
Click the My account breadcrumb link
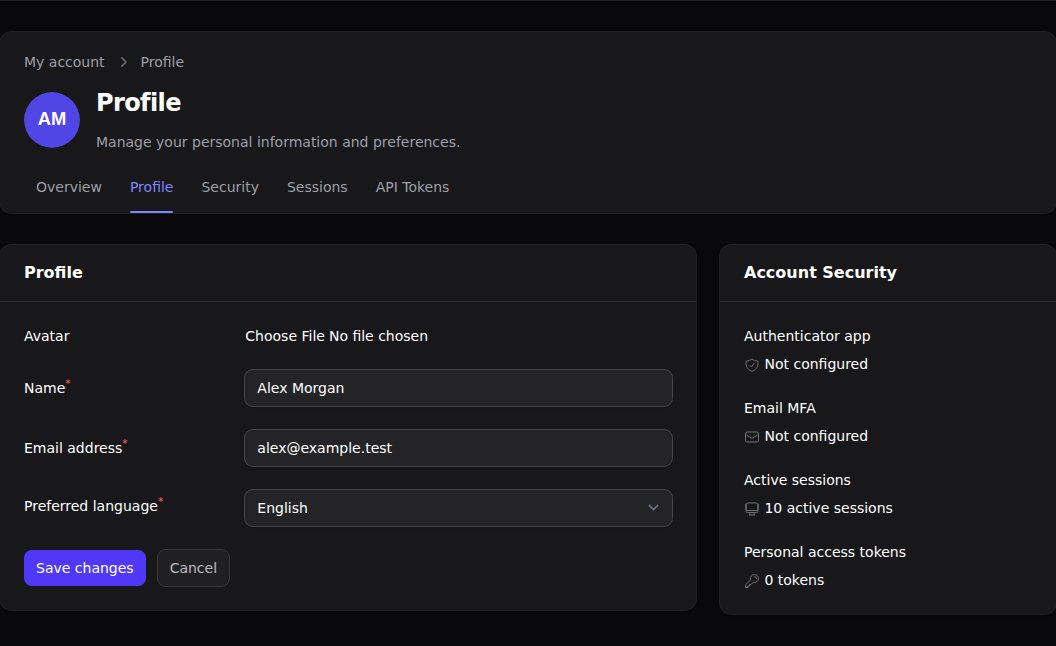click(x=65, y=62)
